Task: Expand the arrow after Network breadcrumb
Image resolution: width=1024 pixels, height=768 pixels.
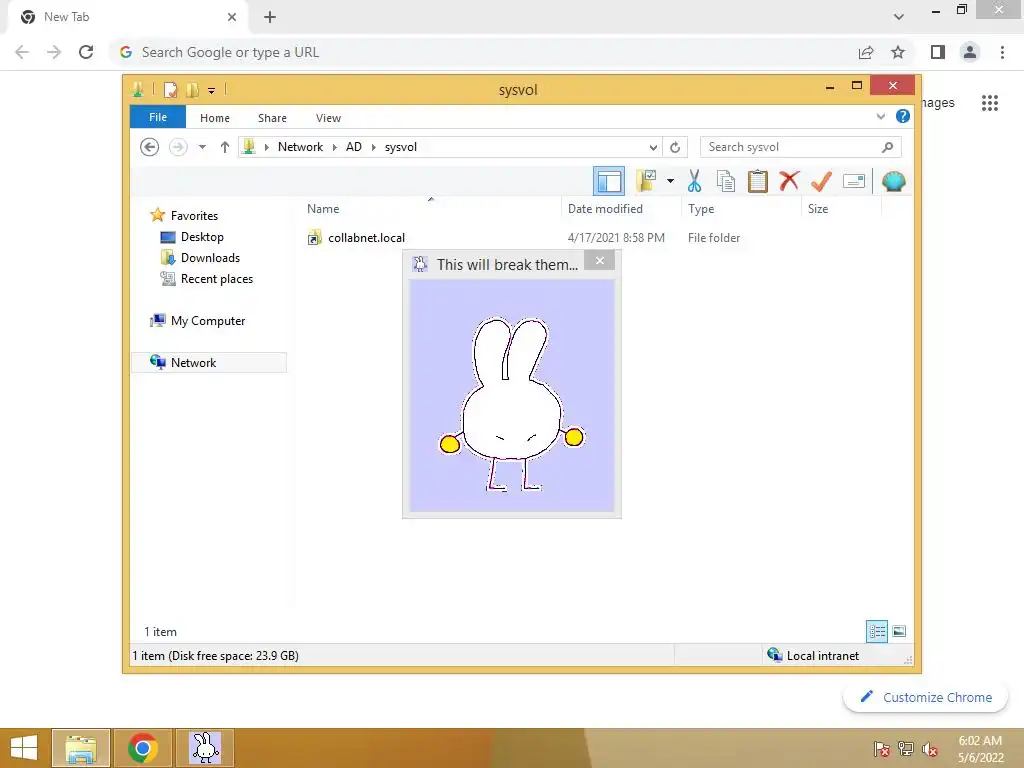Action: click(334, 147)
